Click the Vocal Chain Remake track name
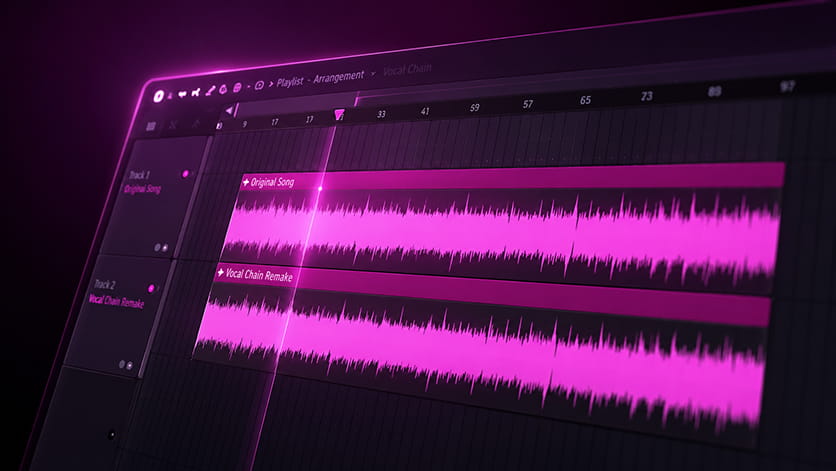The height and width of the screenshot is (471, 836). [x=116, y=301]
